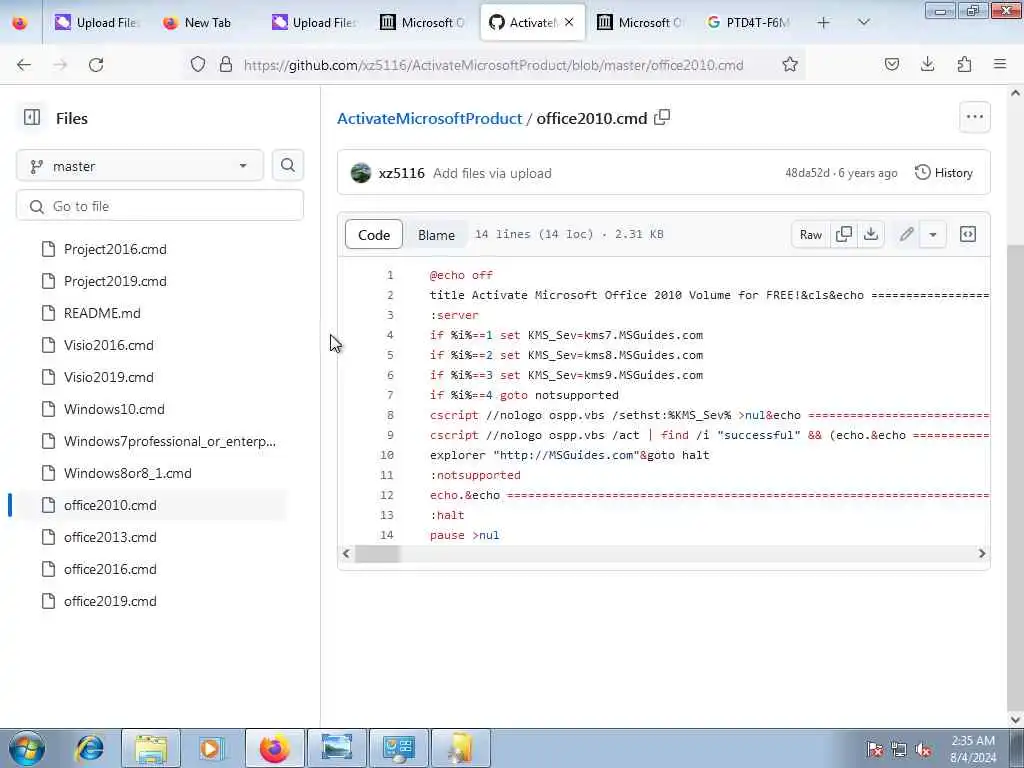Open Windows7professional_or_enterp file
Image resolution: width=1024 pixels, height=768 pixels.
click(x=169, y=441)
